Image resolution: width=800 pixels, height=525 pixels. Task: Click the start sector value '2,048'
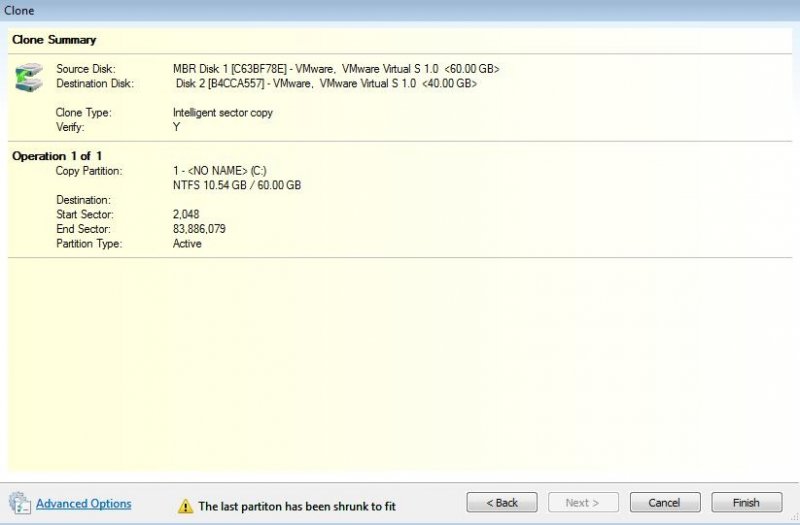(186, 214)
